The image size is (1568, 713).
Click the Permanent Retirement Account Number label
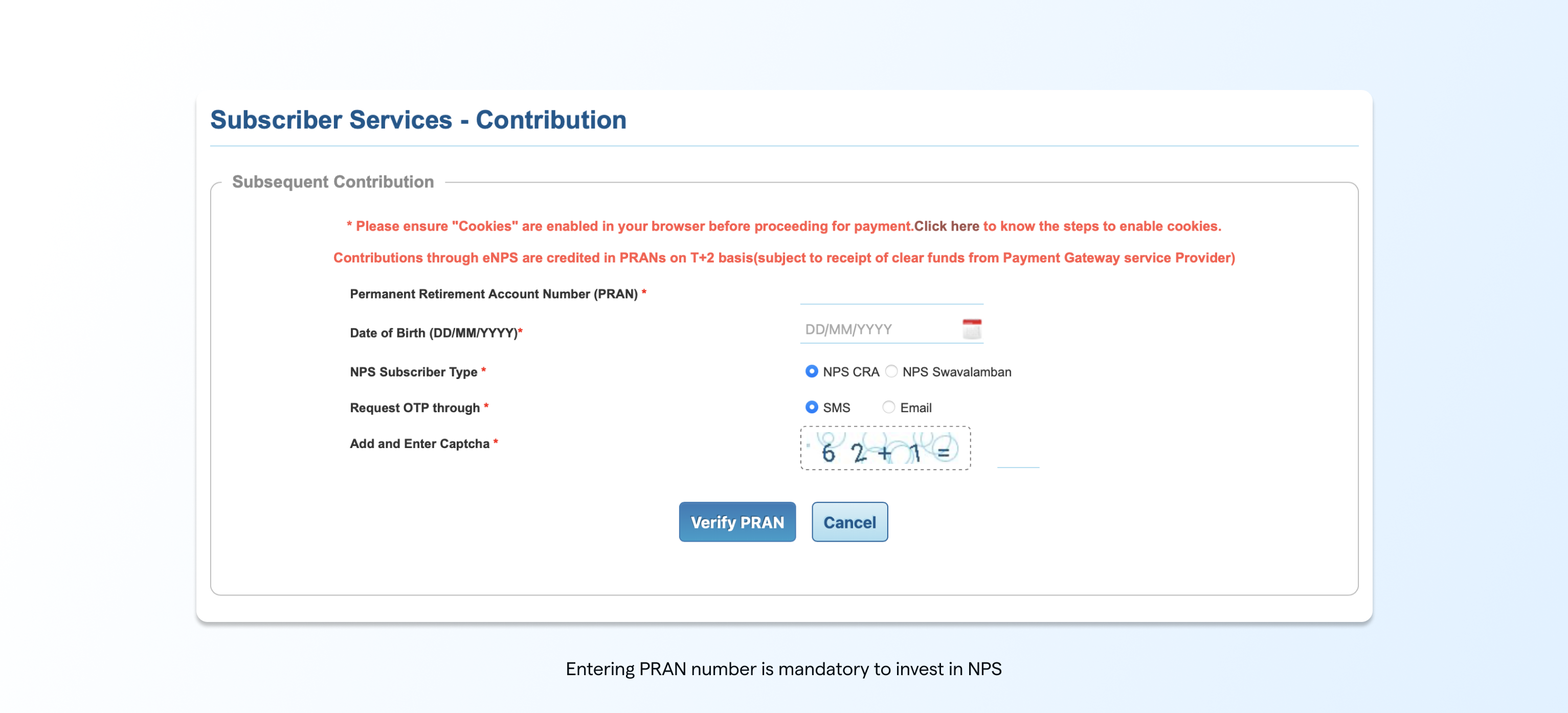(x=494, y=294)
